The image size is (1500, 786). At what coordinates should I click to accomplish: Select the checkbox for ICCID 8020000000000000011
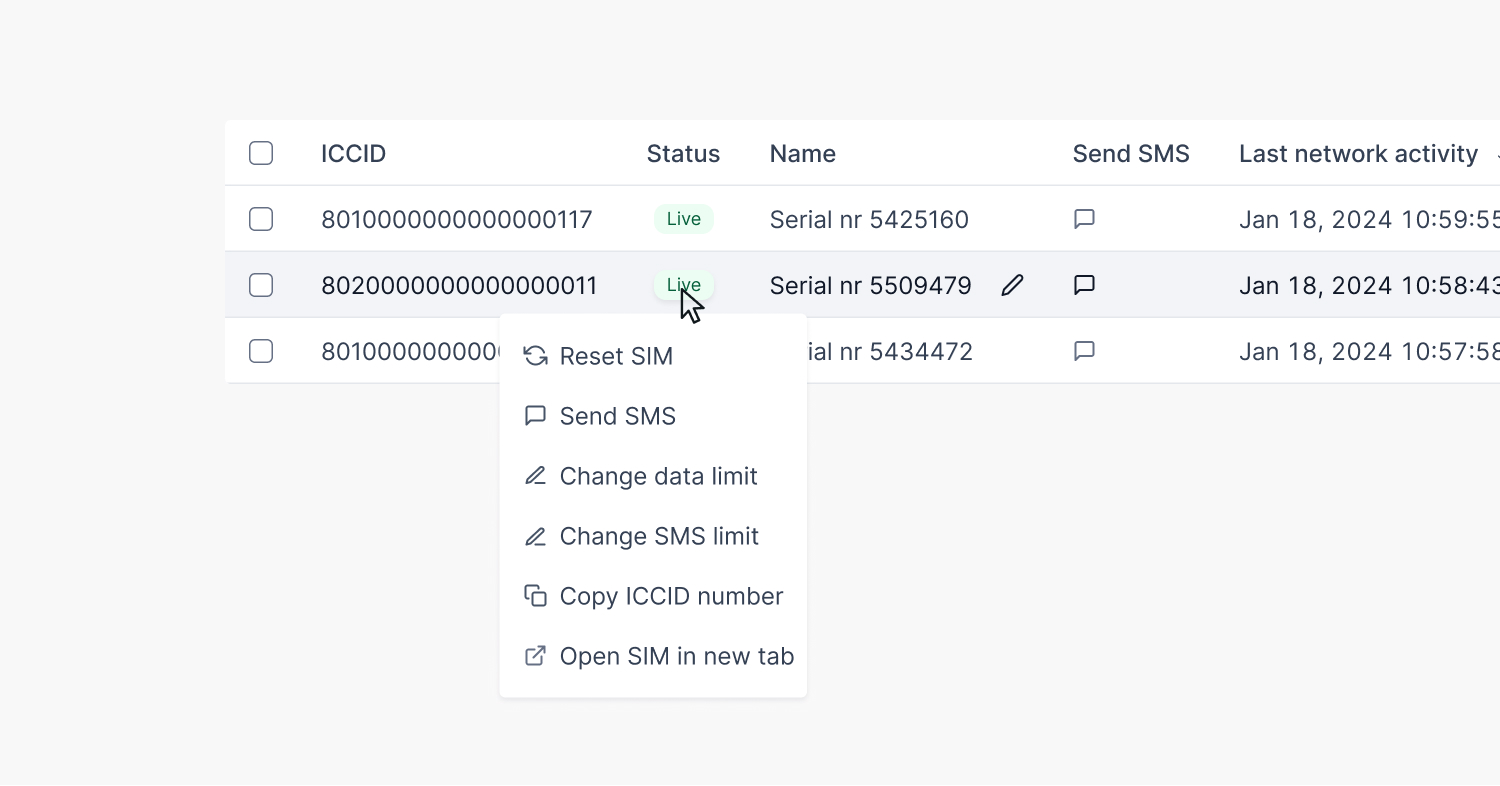tap(261, 286)
